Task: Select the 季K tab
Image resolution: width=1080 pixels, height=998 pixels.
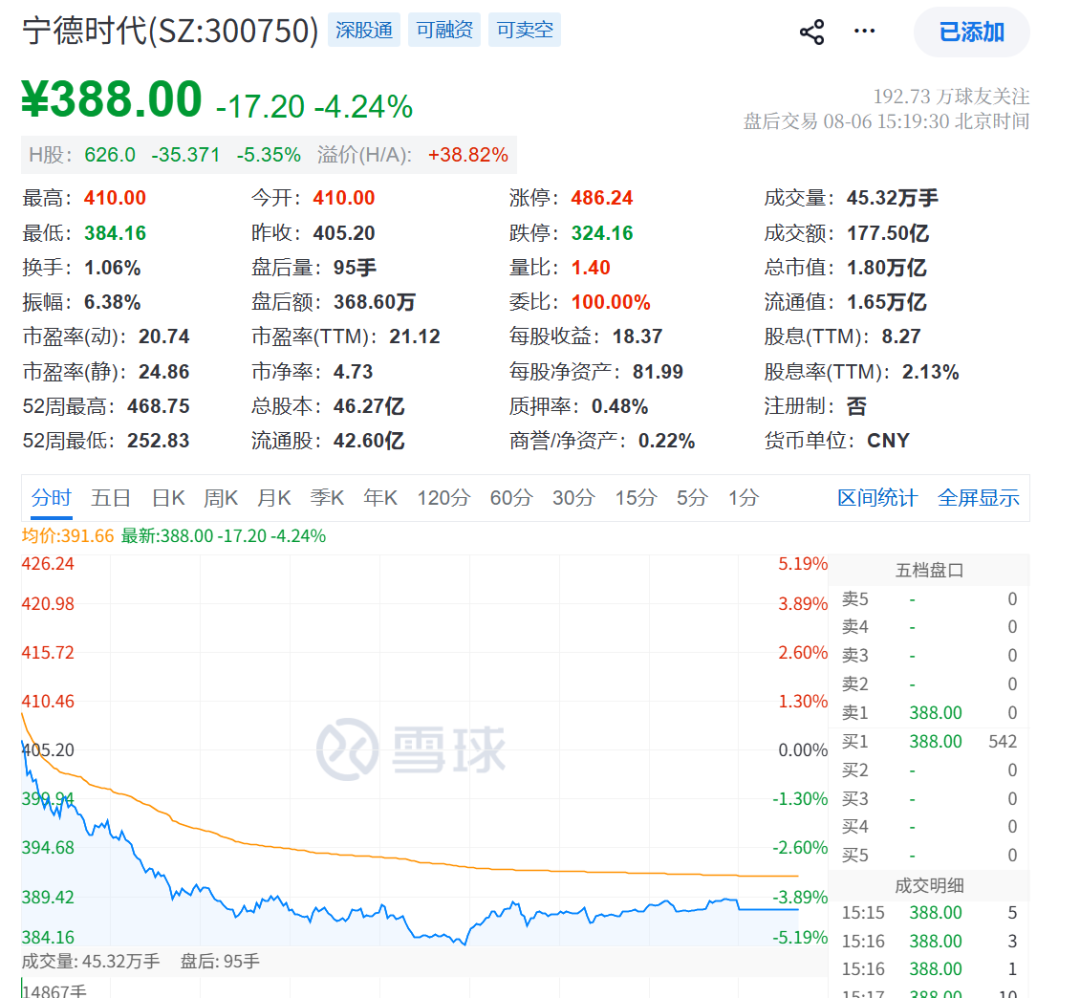Action: point(326,497)
